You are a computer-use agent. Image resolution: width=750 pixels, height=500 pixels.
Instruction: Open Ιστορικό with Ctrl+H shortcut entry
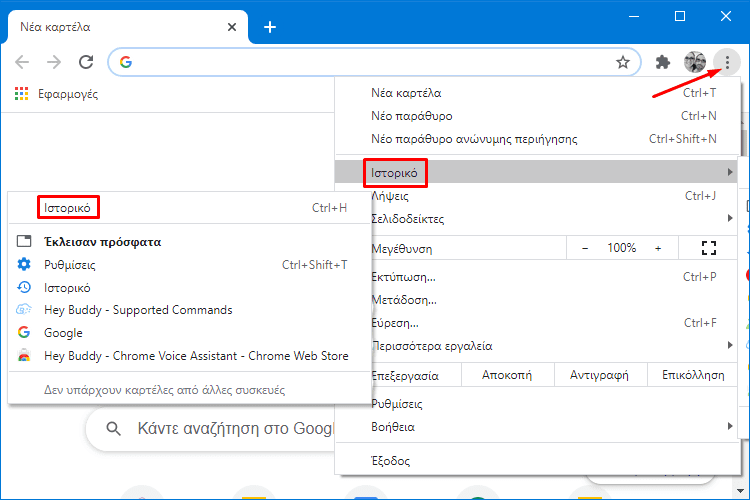(190, 208)
